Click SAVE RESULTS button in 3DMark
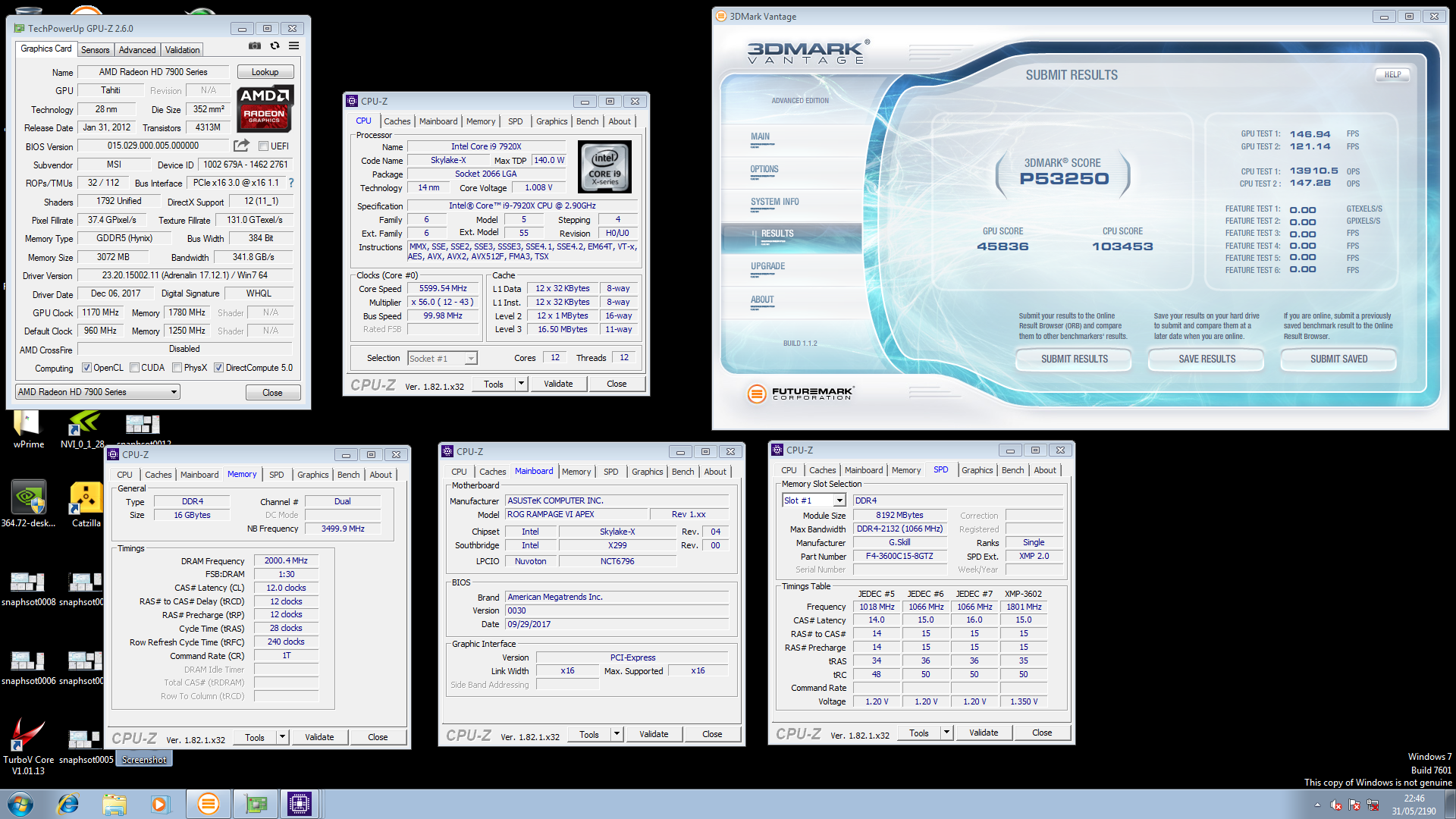Image resolution: width=1456 pixels, height=819 pixels. 1207,359
